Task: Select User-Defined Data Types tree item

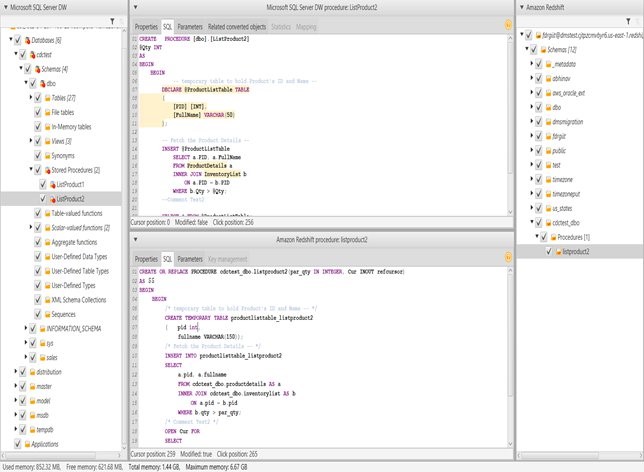Action: (79, 257)
